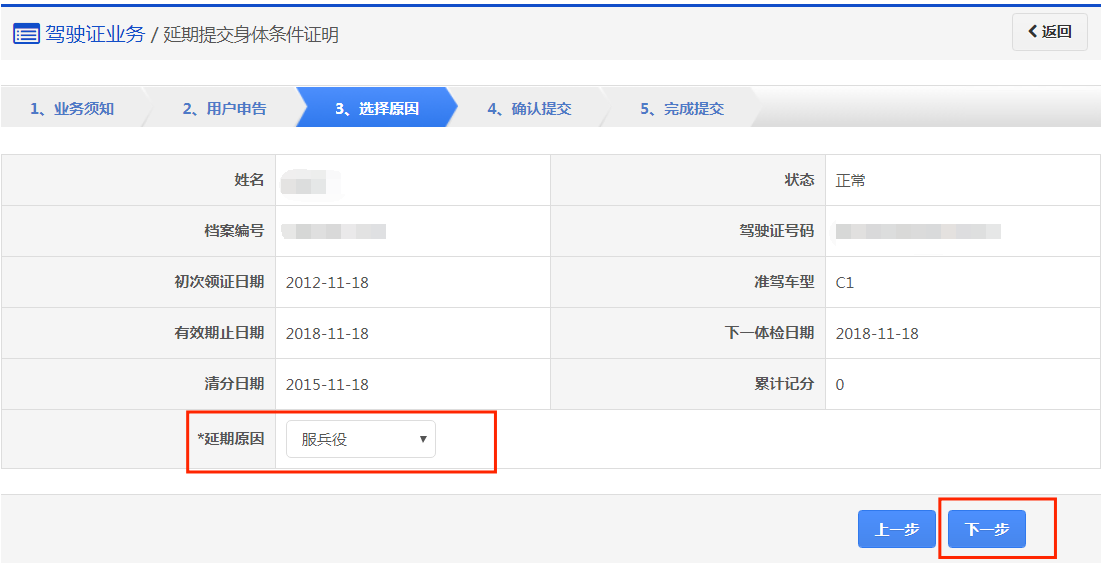
Task: Click the 累计记分 value 0
Action: click(839, 385)
